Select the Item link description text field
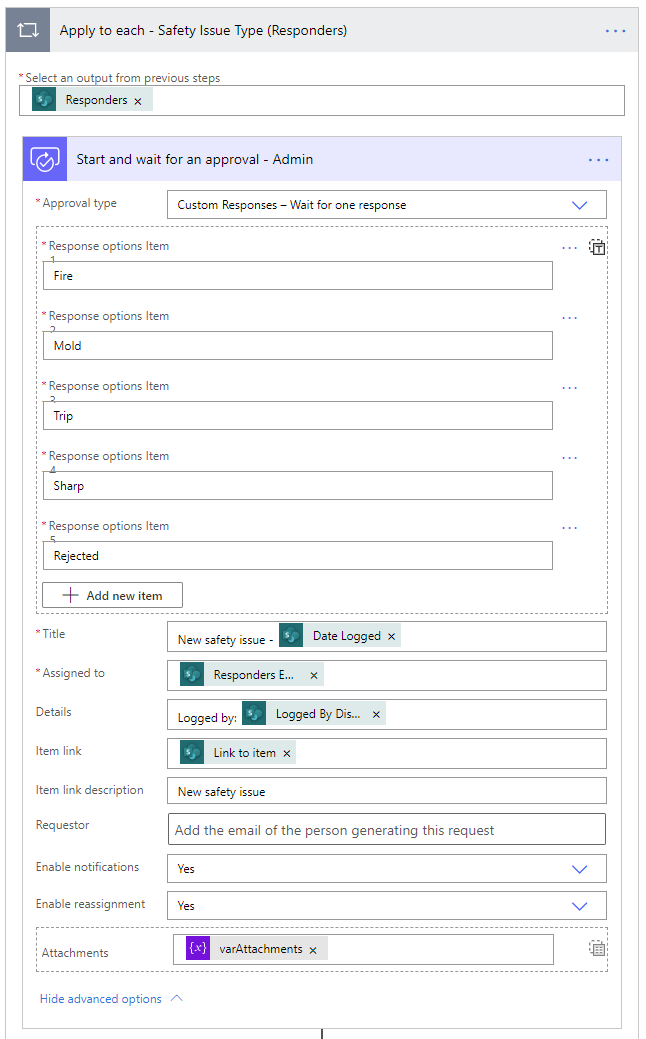This screenshot has width=646, height=1039. [386, 791]
